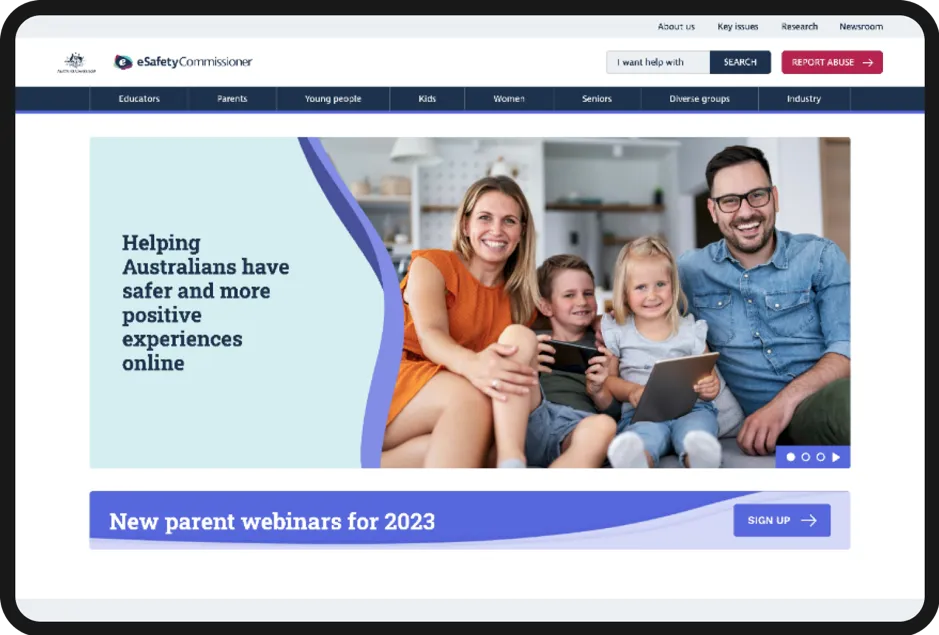Select the second carousel dot

[x=806, y=457]
